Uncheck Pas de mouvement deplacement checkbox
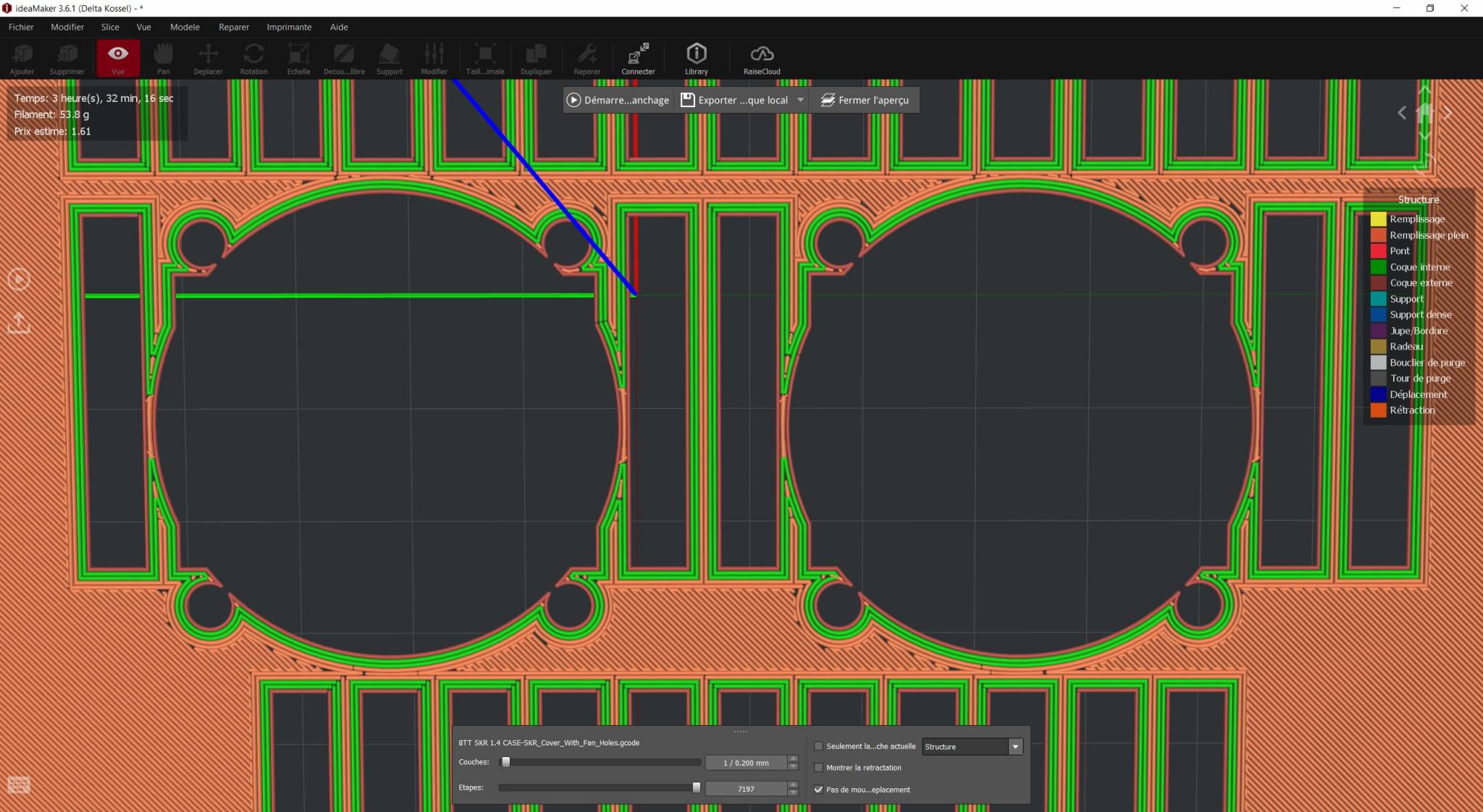The width and height of the screenshot is (1483, 812). [x=818, y=790]
